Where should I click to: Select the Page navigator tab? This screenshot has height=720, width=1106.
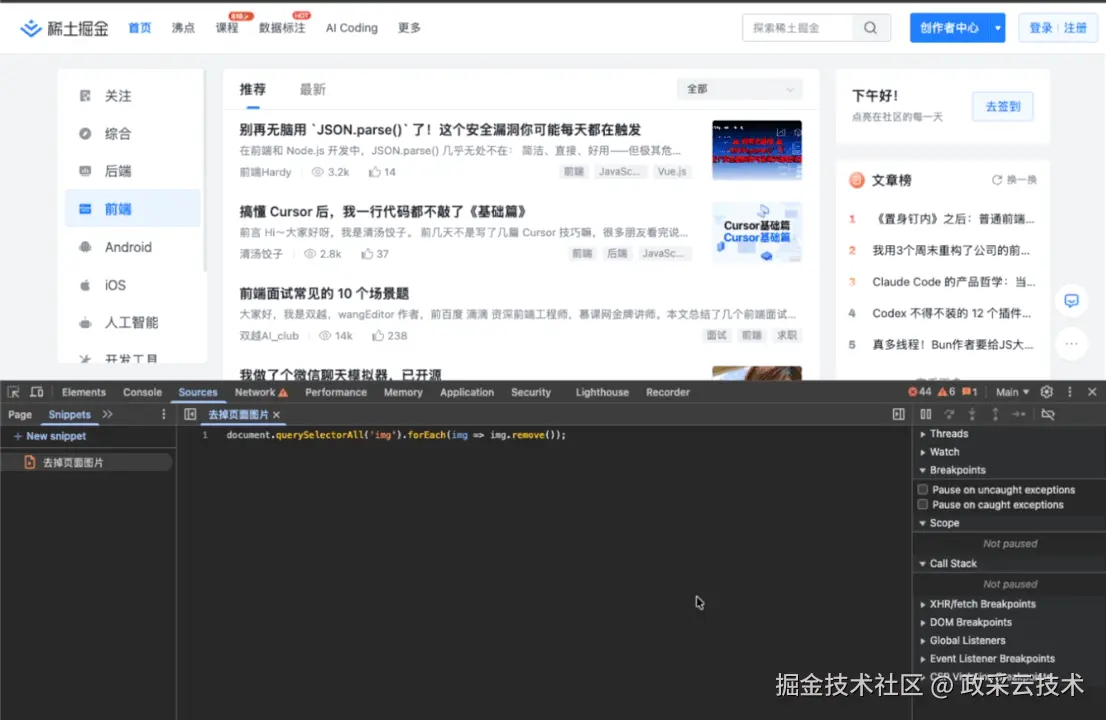tap(20, 415)
